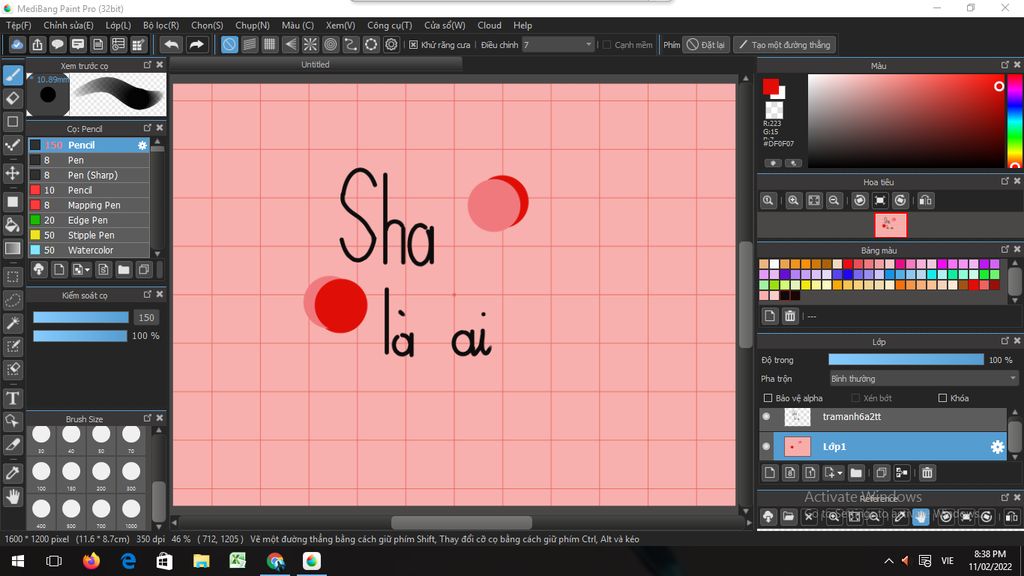The image size is (1024, 576).
Task: Open snap settings gear icon
Action: pyautogui.click(x=391, y=44)
